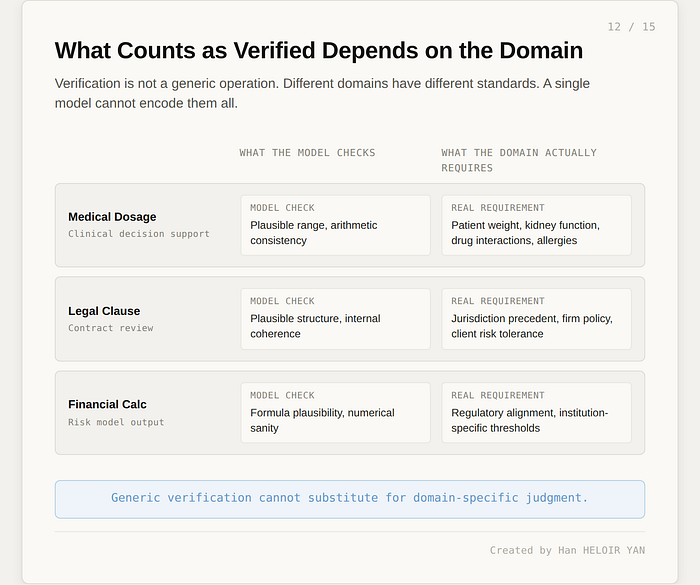Click the 'What the model checks' column header
The image size is (700, 585).
tap(307, 153)
